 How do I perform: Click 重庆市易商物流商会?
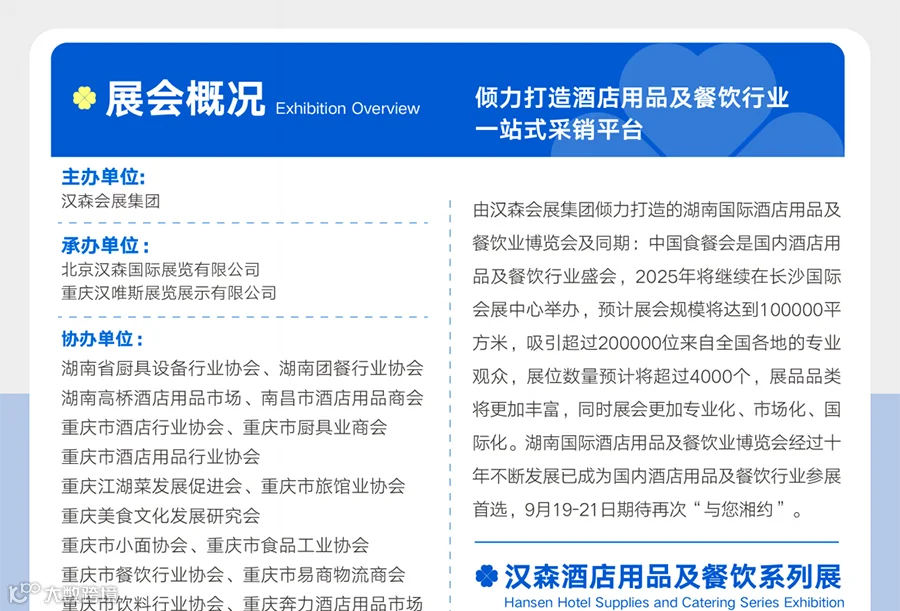point(324,574)
